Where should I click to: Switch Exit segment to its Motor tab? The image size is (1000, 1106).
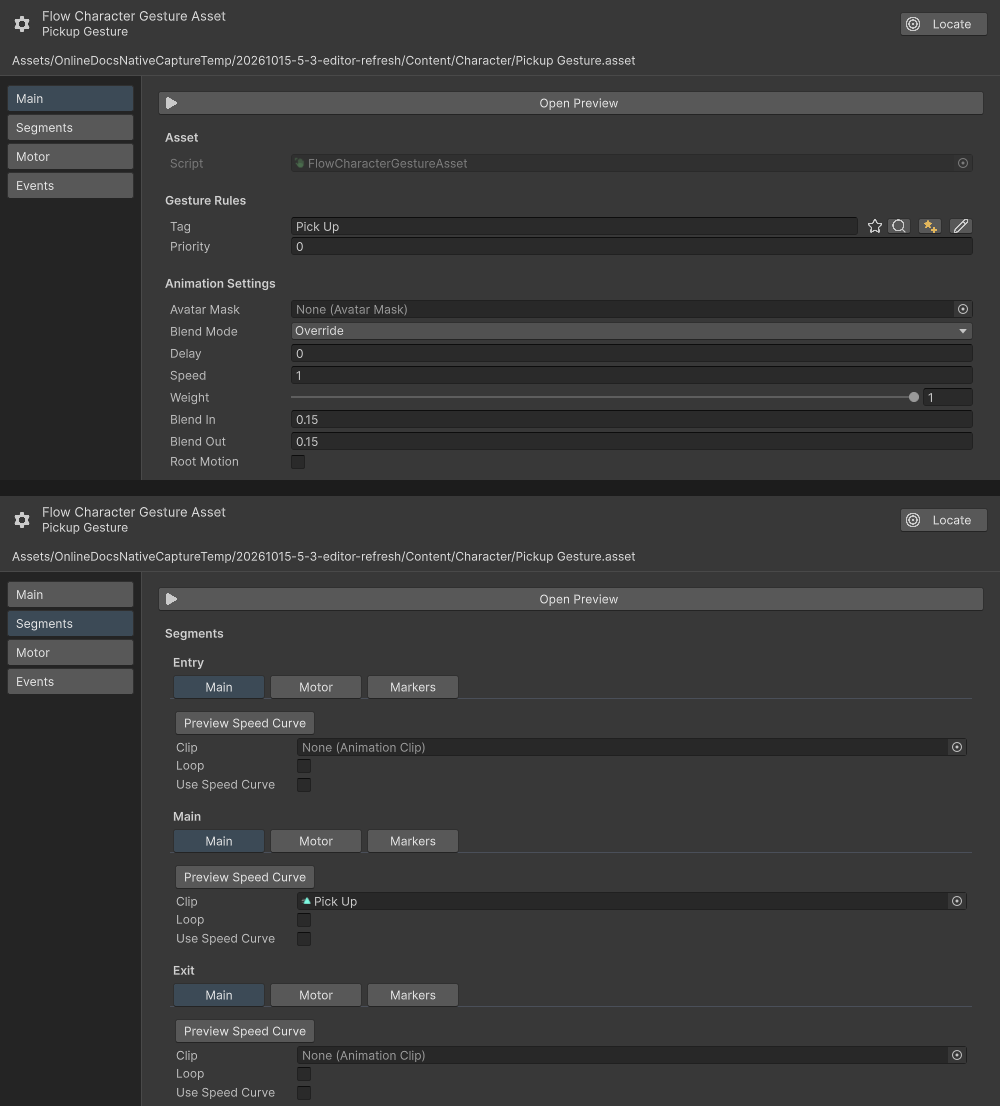[x=316, y=995]
